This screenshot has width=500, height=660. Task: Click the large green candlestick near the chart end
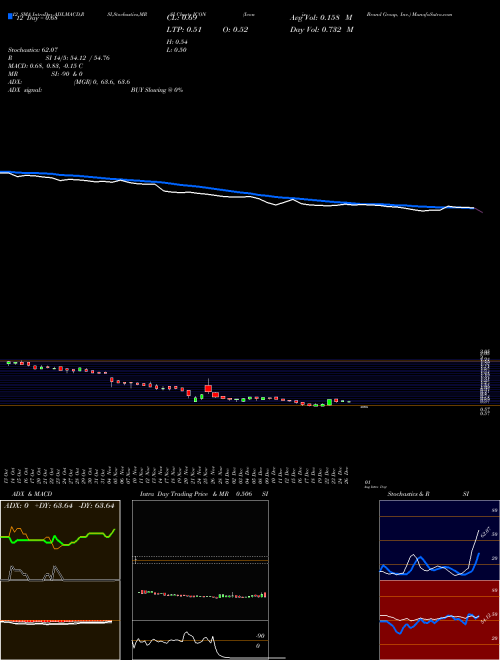[329, 402]
